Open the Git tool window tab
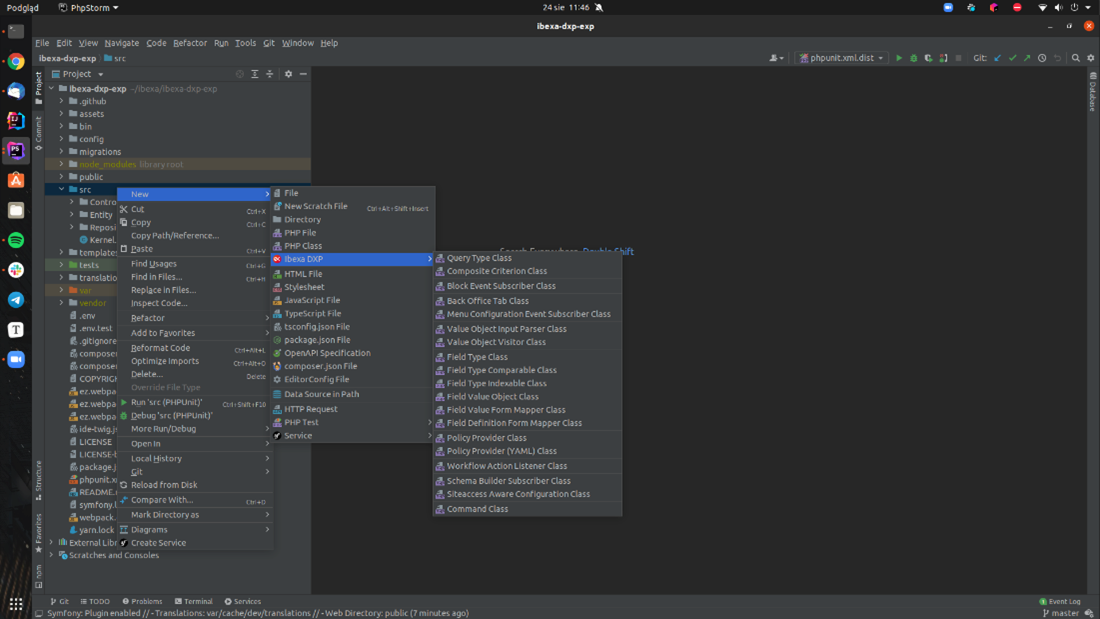This screenshot has height=619, width=1100. [60, 601]
